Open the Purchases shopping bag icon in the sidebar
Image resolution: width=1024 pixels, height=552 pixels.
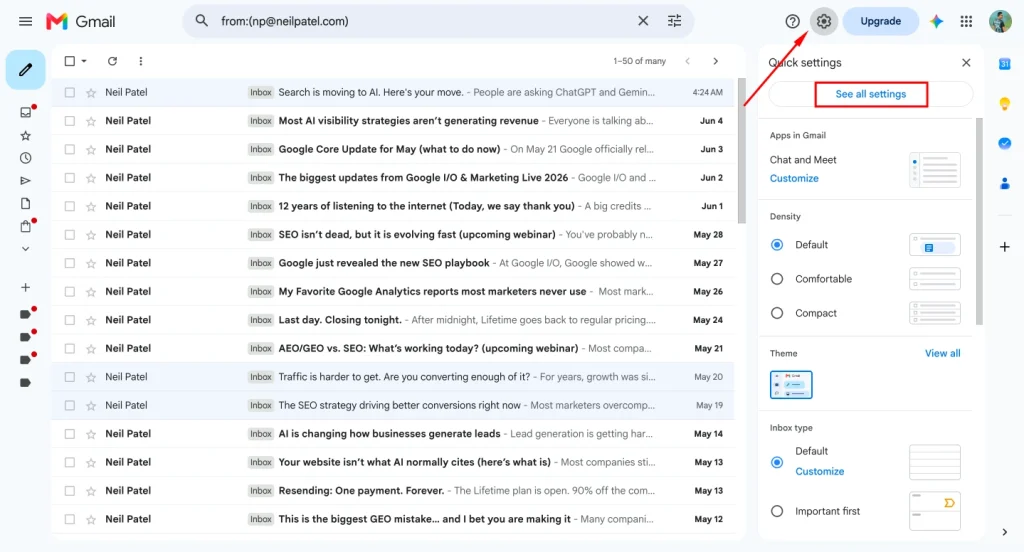25,227
